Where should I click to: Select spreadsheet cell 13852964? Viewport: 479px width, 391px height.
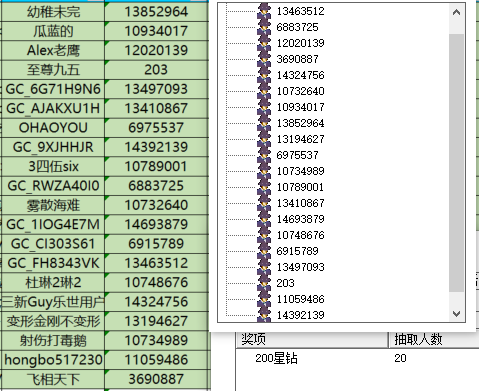click(x=156, y=12)
